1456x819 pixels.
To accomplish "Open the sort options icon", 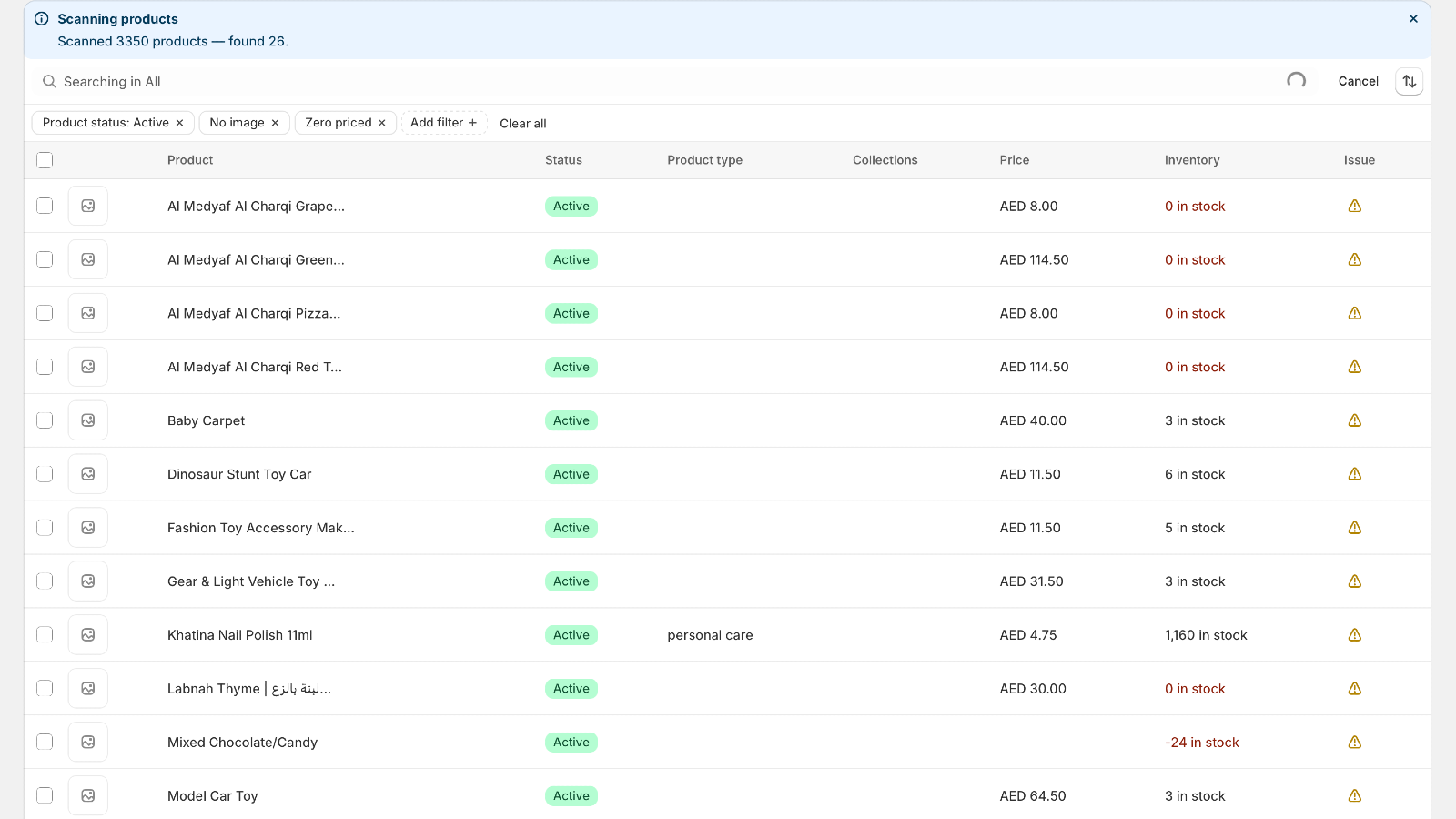I will [1409, 81].
